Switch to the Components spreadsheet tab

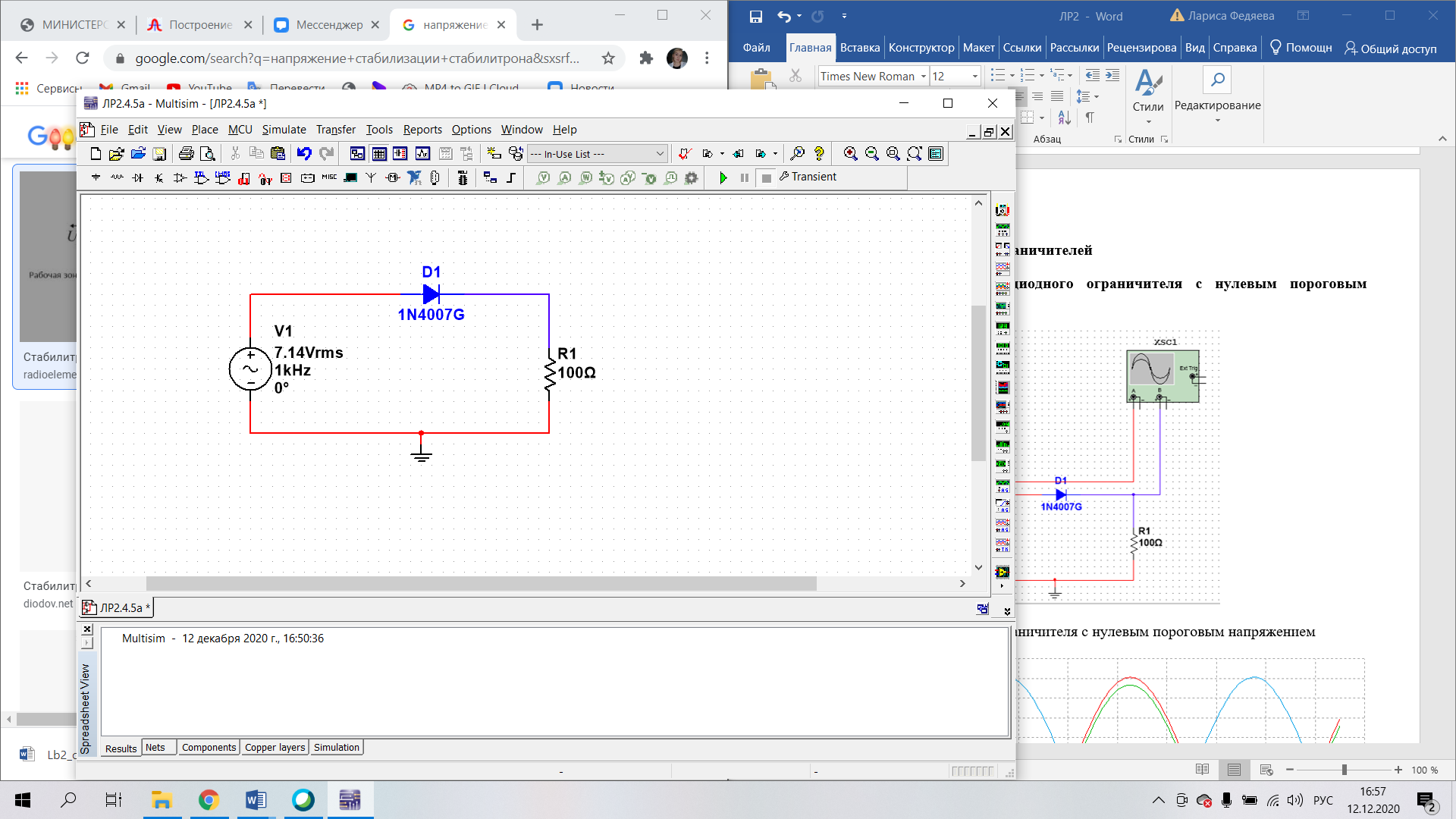pyautogui.click(x=209, y=748)
